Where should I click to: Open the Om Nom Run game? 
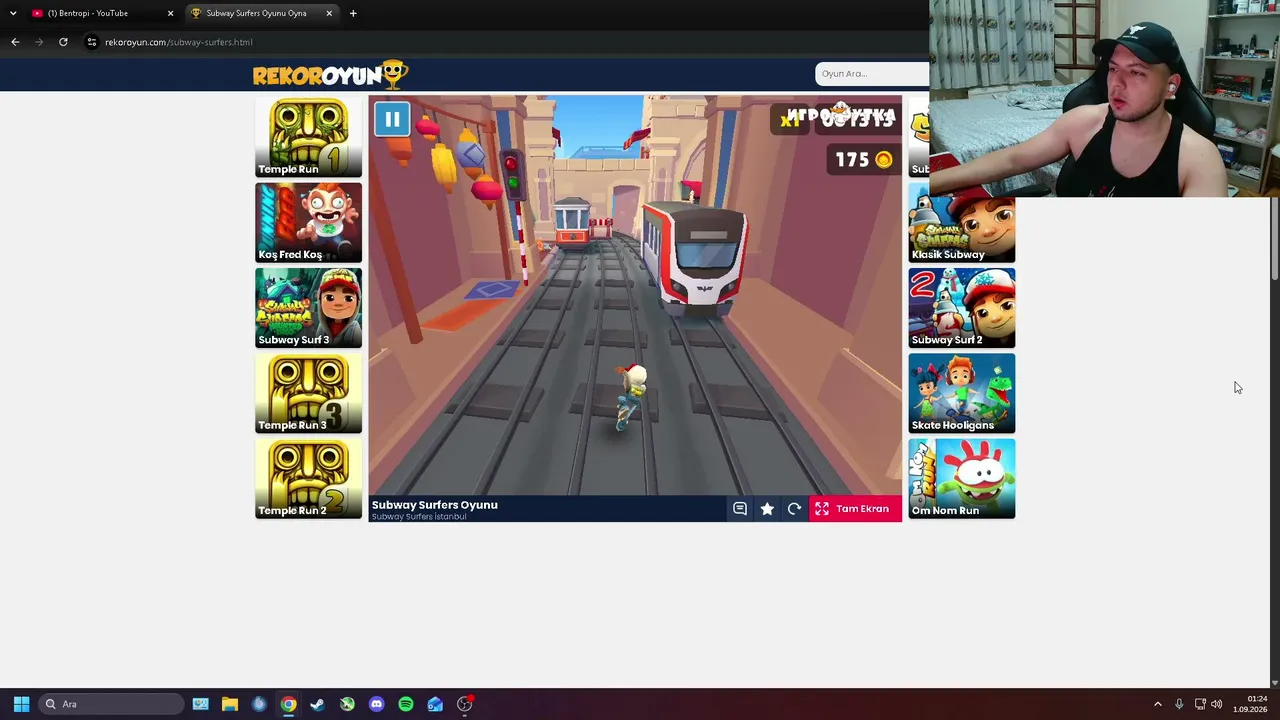click(x=961, y=479)
